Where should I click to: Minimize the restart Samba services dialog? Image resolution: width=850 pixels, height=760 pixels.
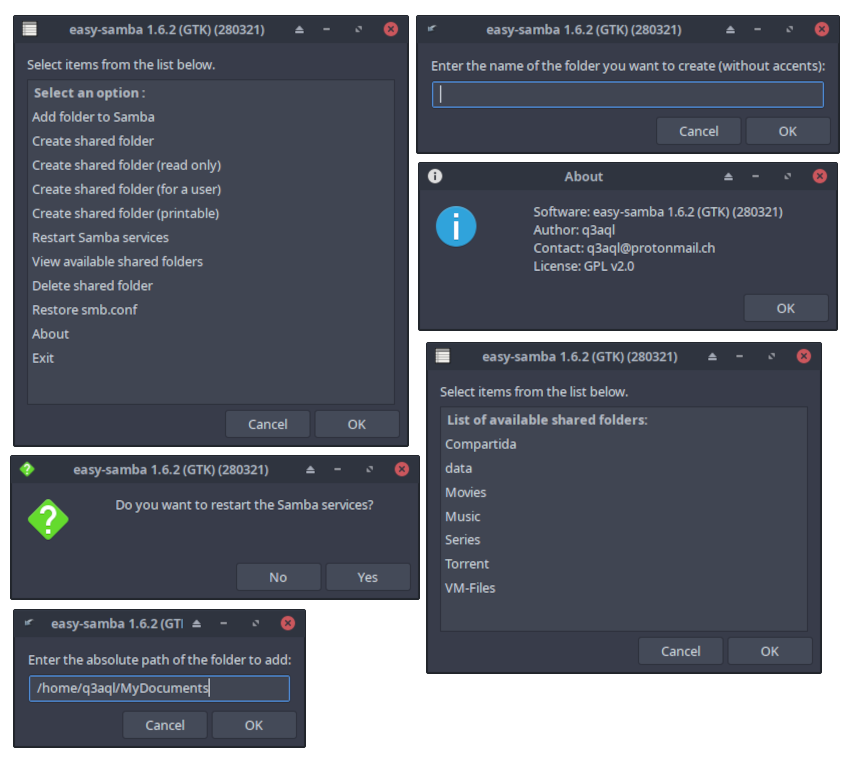(x=337, y=469)
